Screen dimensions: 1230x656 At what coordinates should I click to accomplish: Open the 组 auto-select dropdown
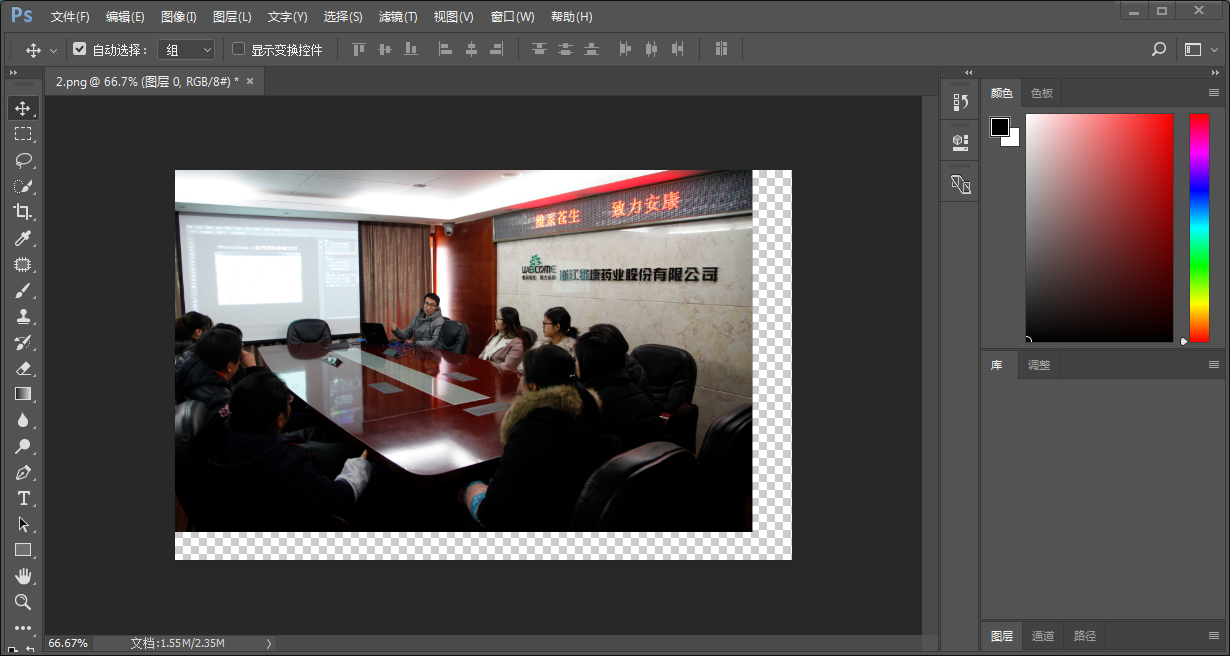coord(187,49)
